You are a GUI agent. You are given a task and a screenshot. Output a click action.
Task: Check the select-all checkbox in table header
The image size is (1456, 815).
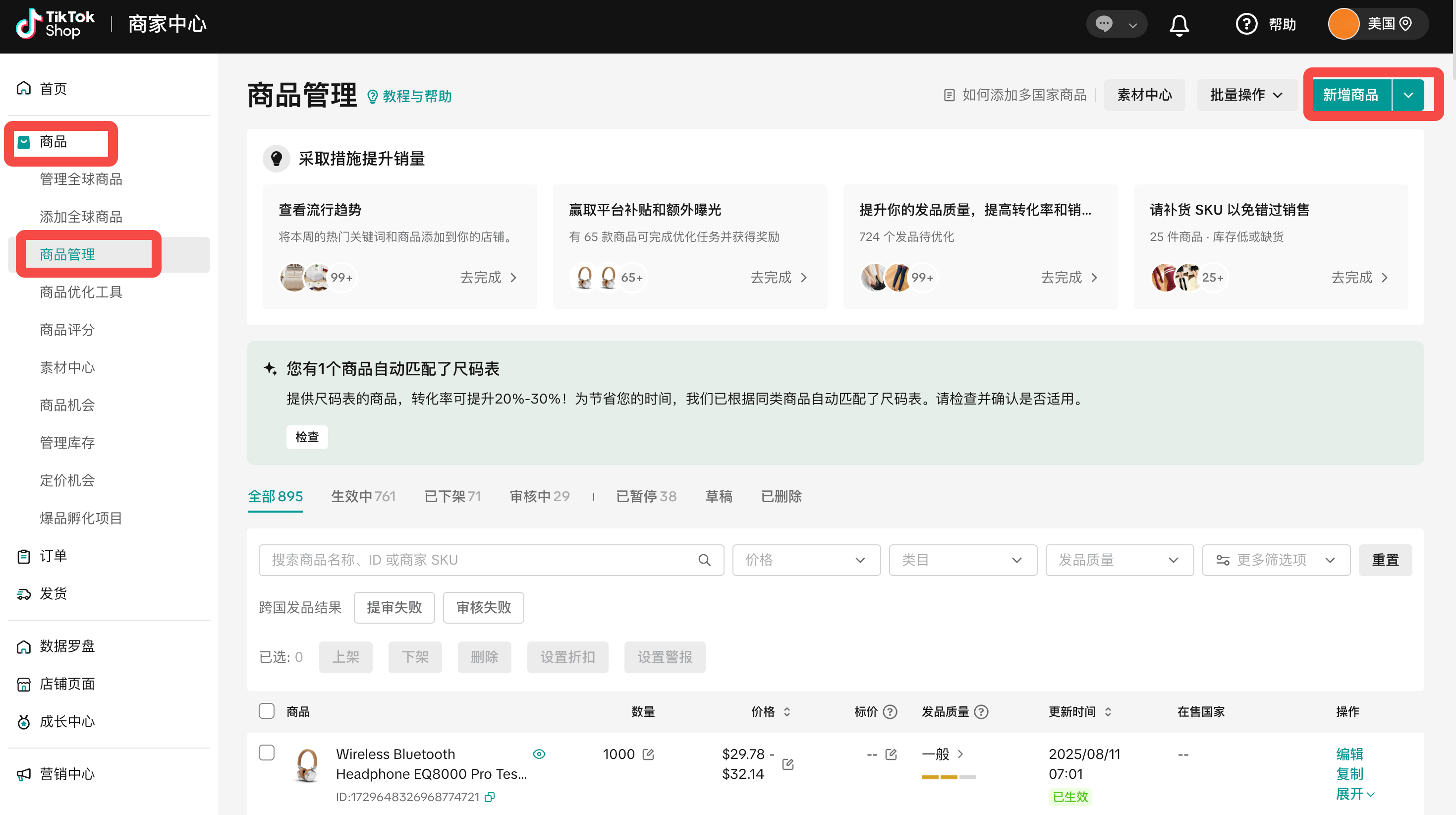pyautogui.click(x=266, y=711)
